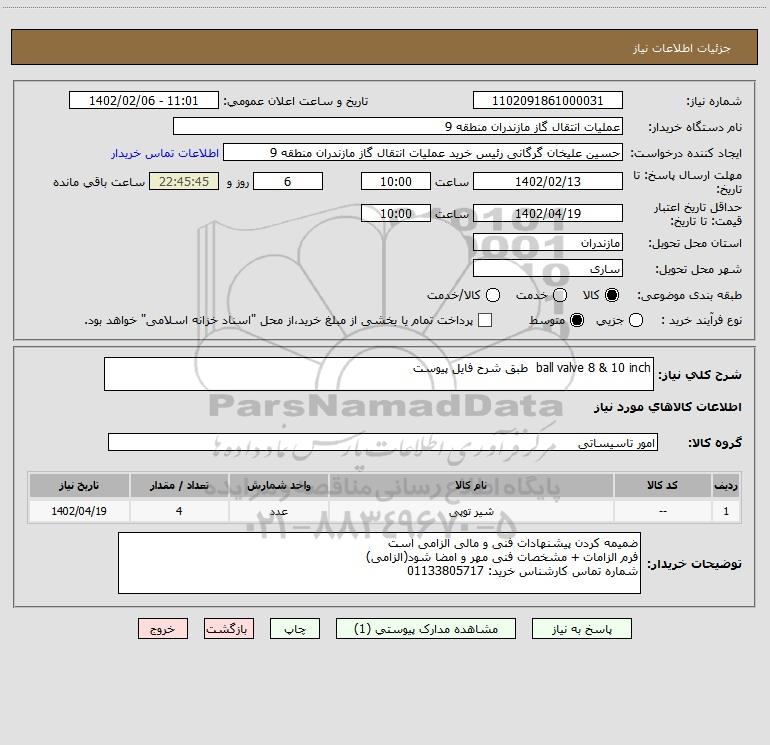This screenshot has height=745, width=770.
Task: Click the price validity time 10:00 field
Action: tap(396, 213)
